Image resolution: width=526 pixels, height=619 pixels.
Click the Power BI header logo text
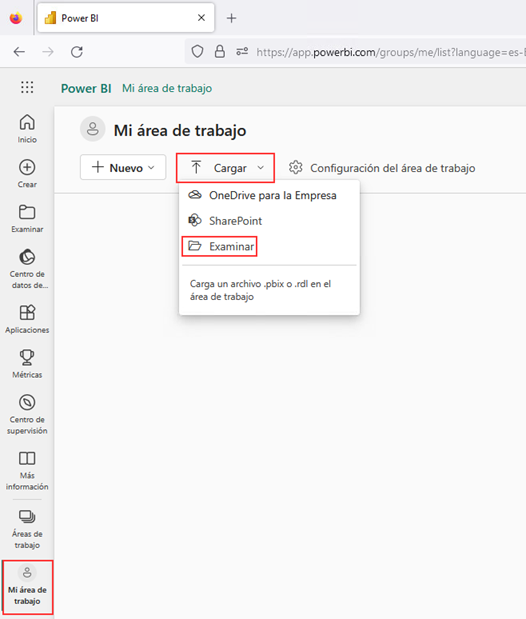(x=86, y=88)
